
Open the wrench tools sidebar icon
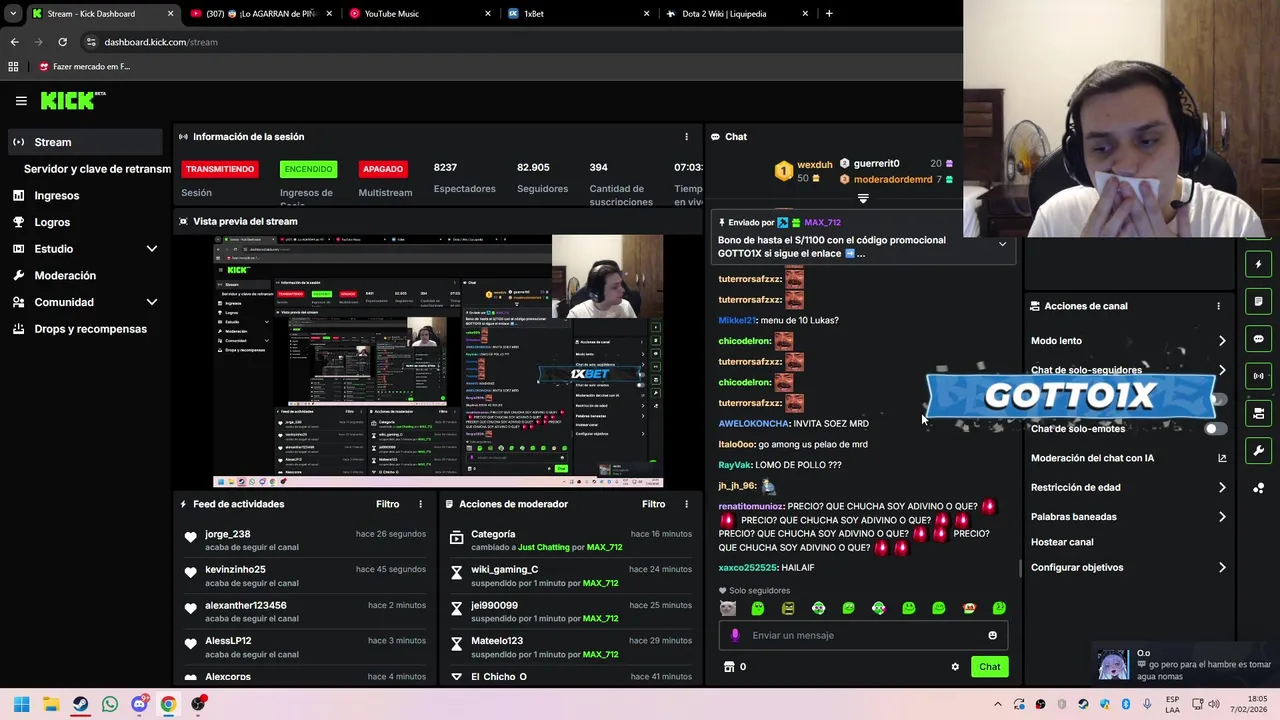(x=1258, y=451)
